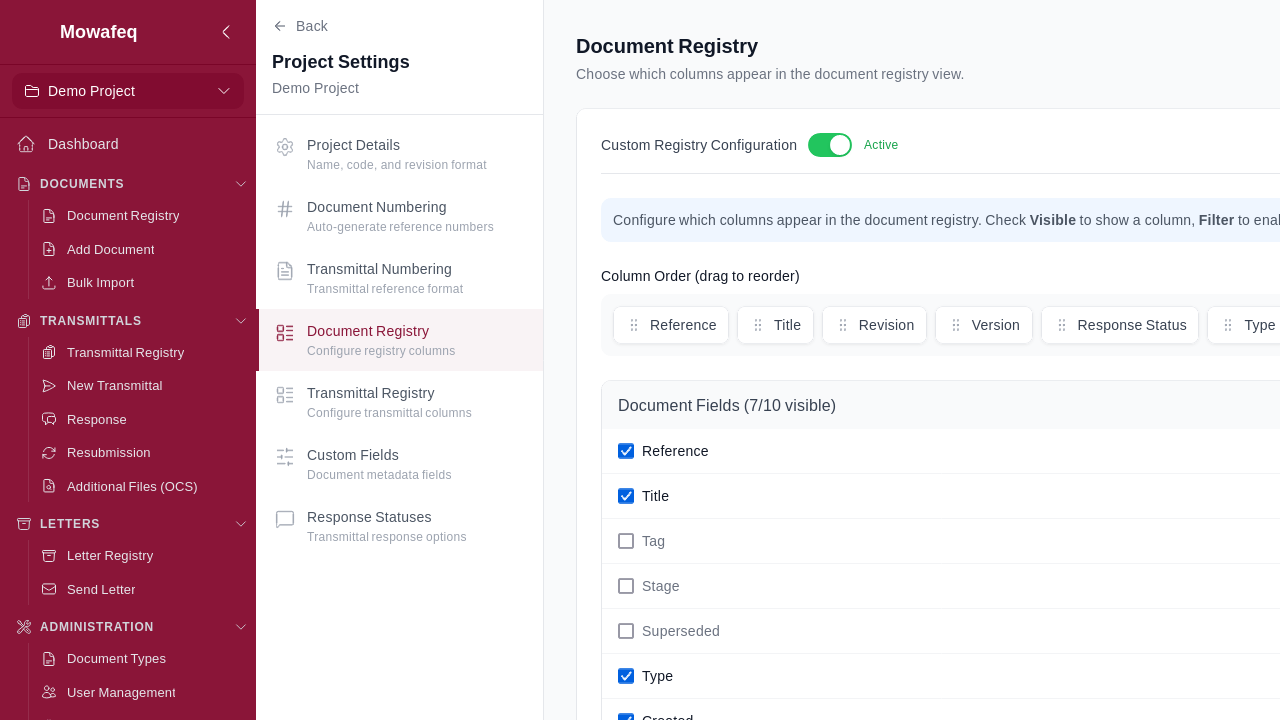Click the User Management people icon
Image resolution: width=1280 pixels, height=720 pixels.
47,692
